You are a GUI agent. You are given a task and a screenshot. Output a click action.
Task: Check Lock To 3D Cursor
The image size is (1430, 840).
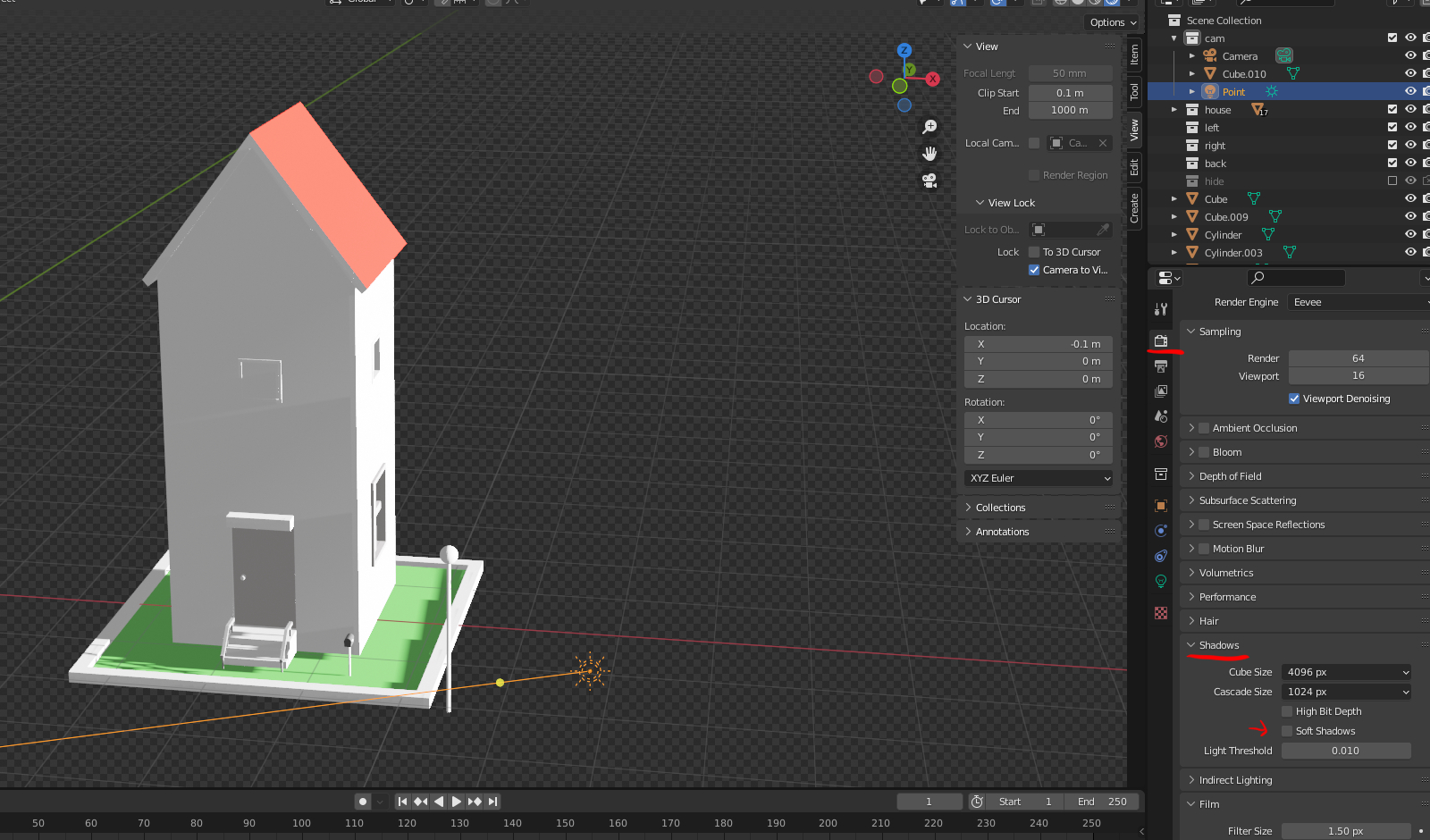1034,252
